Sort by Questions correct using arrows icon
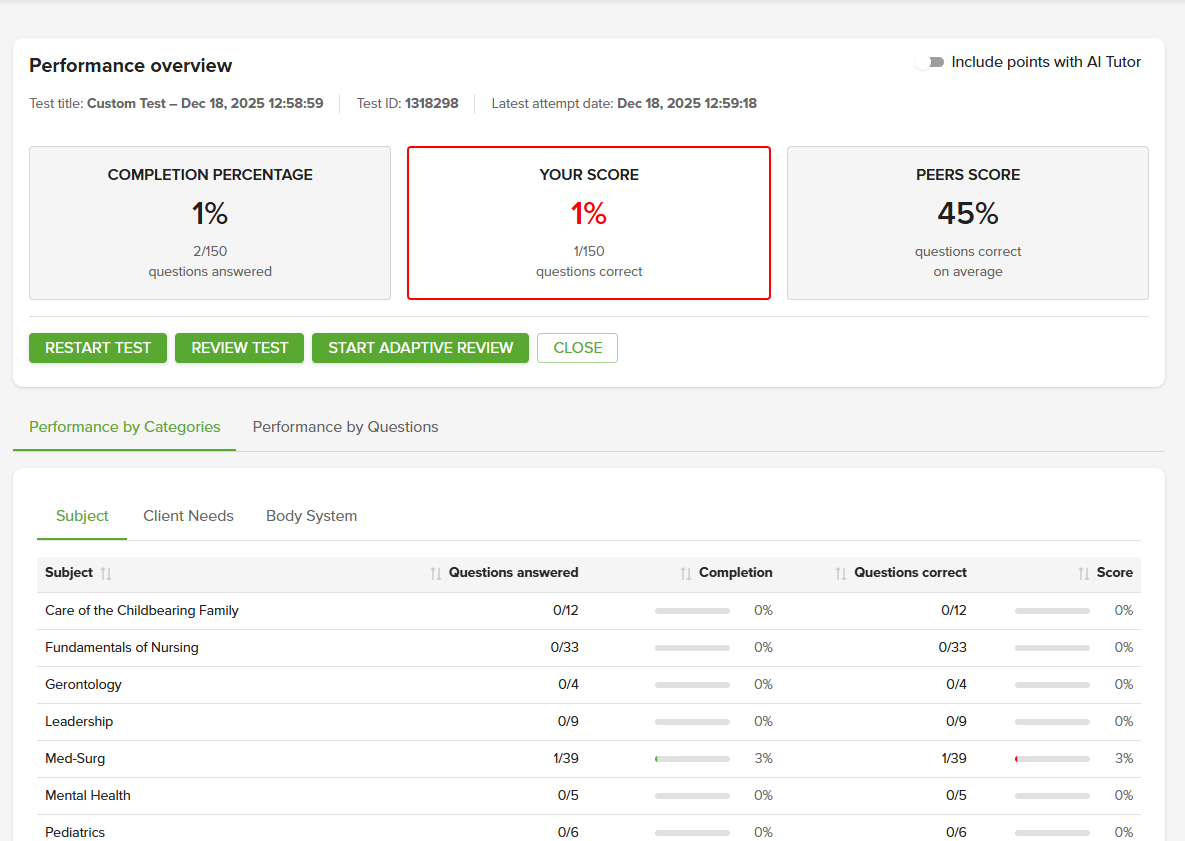The height and width of the screenshot is (841, 1185). pyautogui.click(x=841, y=574)
